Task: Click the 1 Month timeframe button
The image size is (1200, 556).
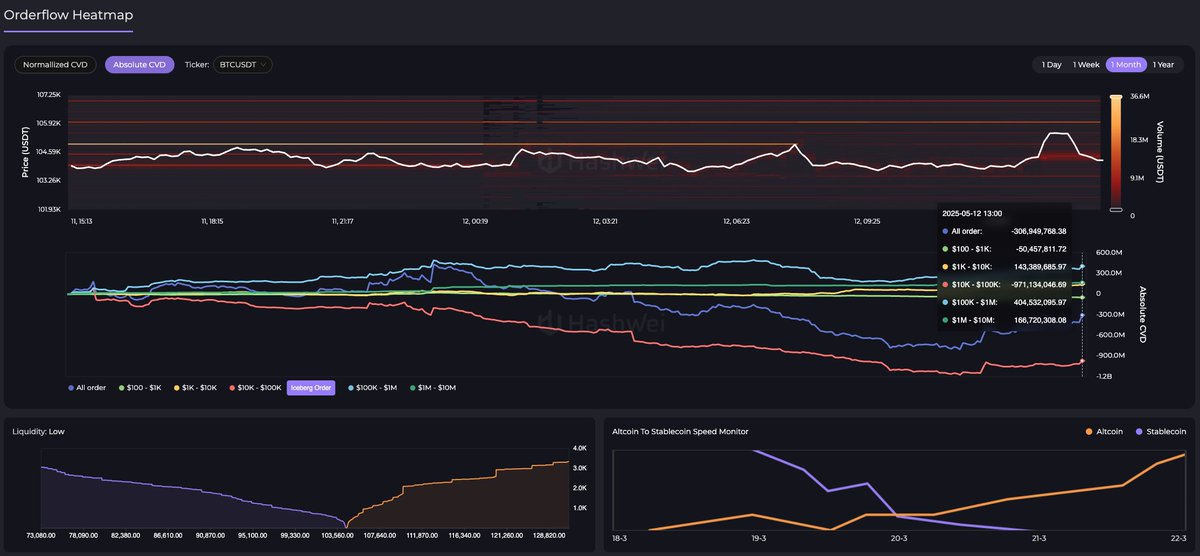Action: (1125, 65)
